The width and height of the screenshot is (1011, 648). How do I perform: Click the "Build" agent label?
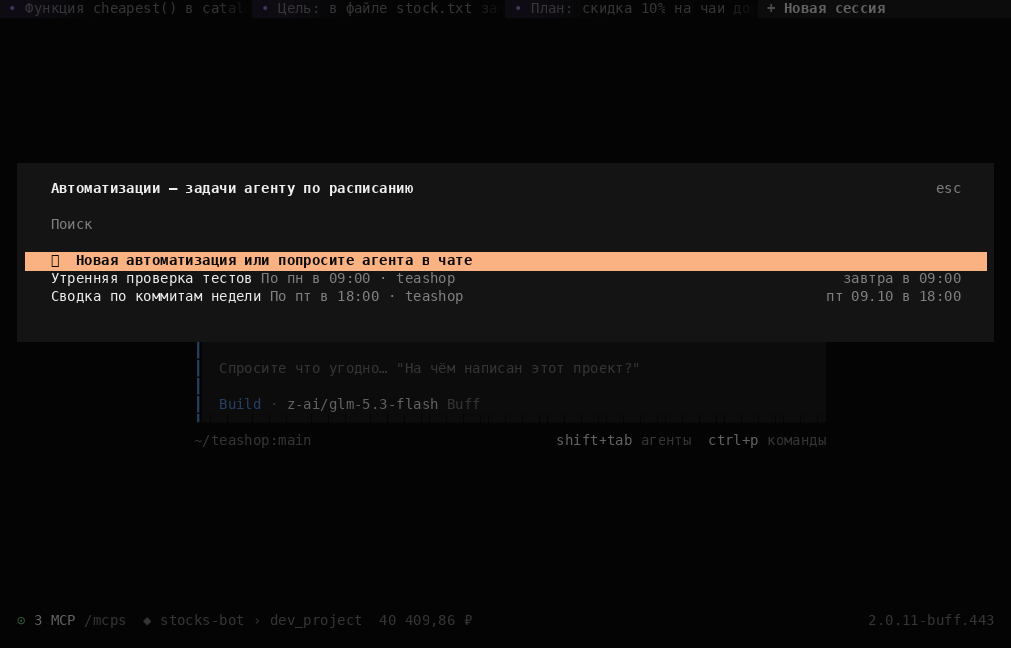point(240,404)
